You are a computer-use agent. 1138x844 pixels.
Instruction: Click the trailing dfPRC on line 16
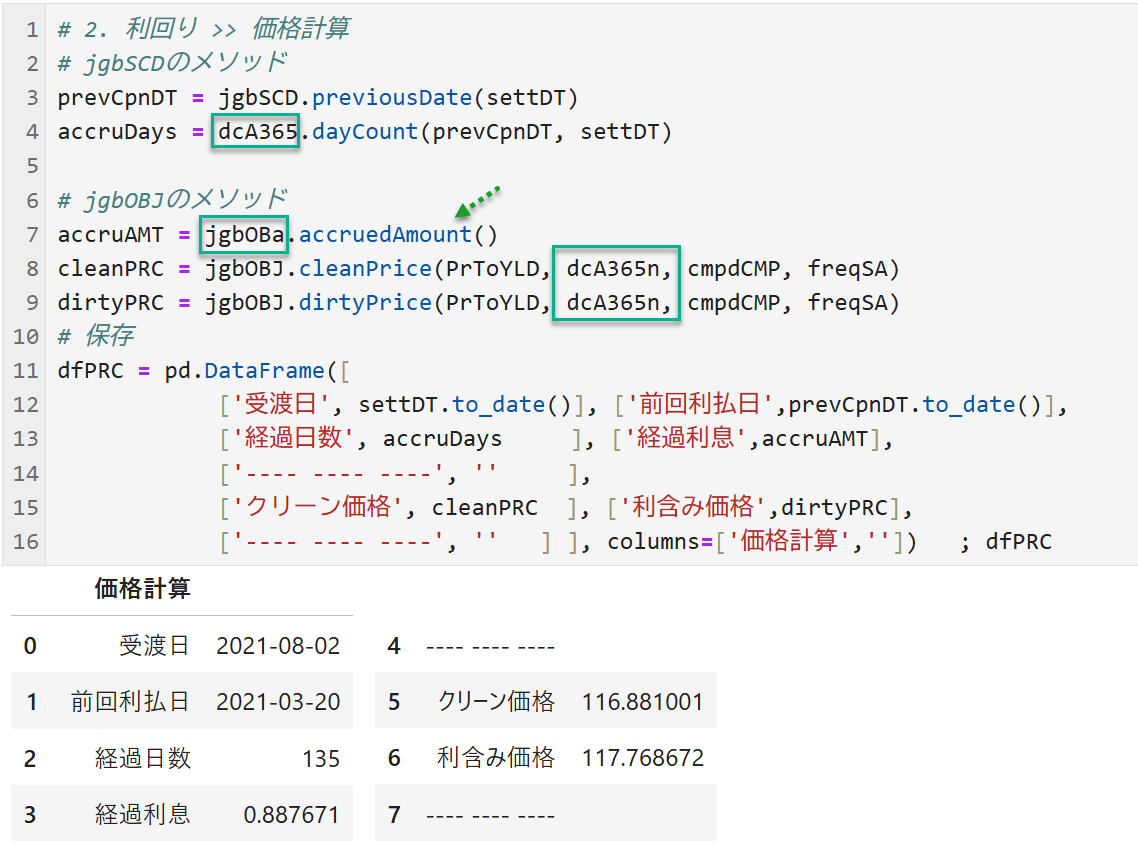[x=1018, y=541]
